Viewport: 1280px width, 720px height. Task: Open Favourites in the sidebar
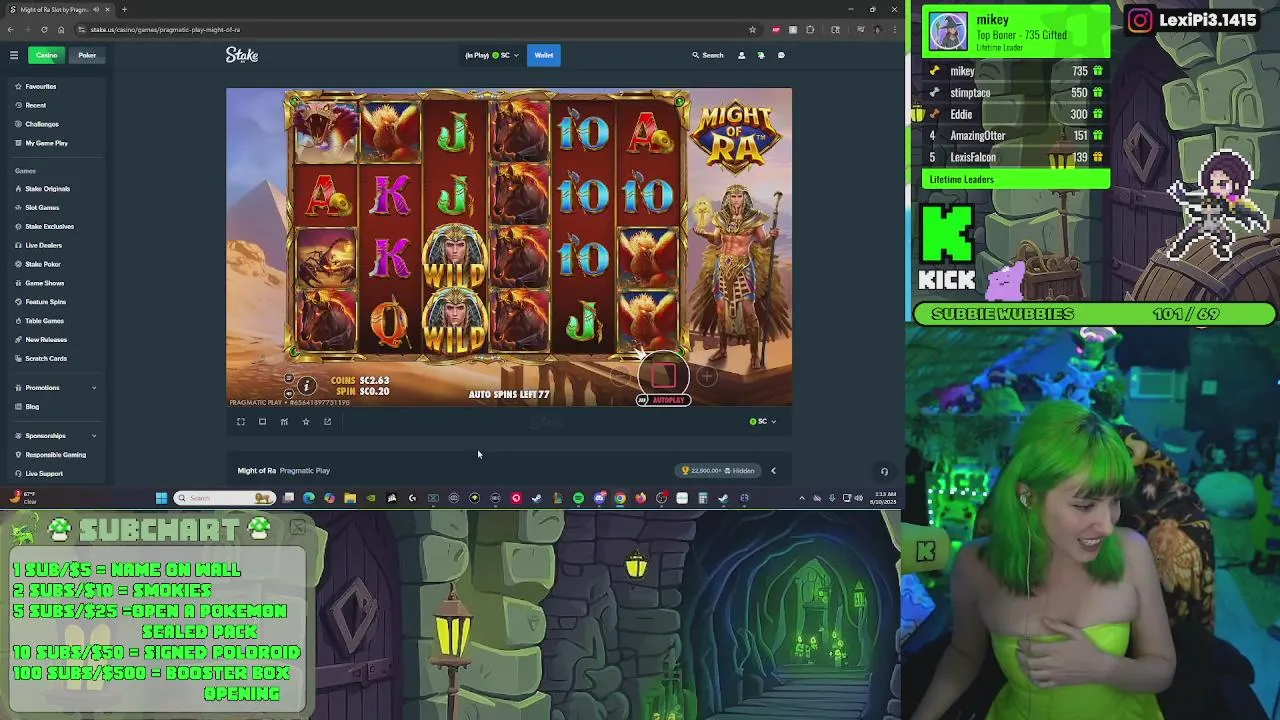56,86
